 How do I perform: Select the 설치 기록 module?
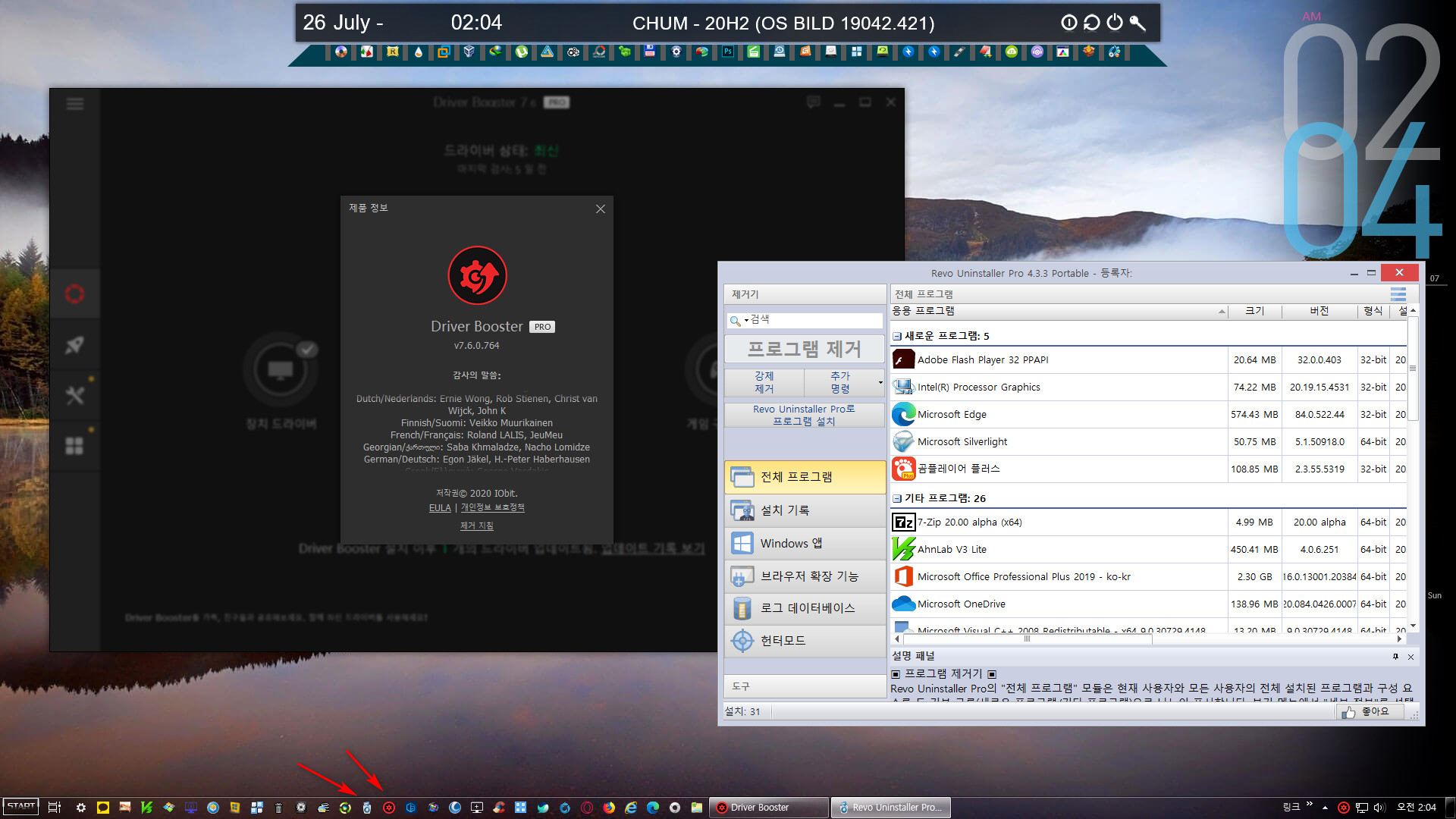point(805,510)
